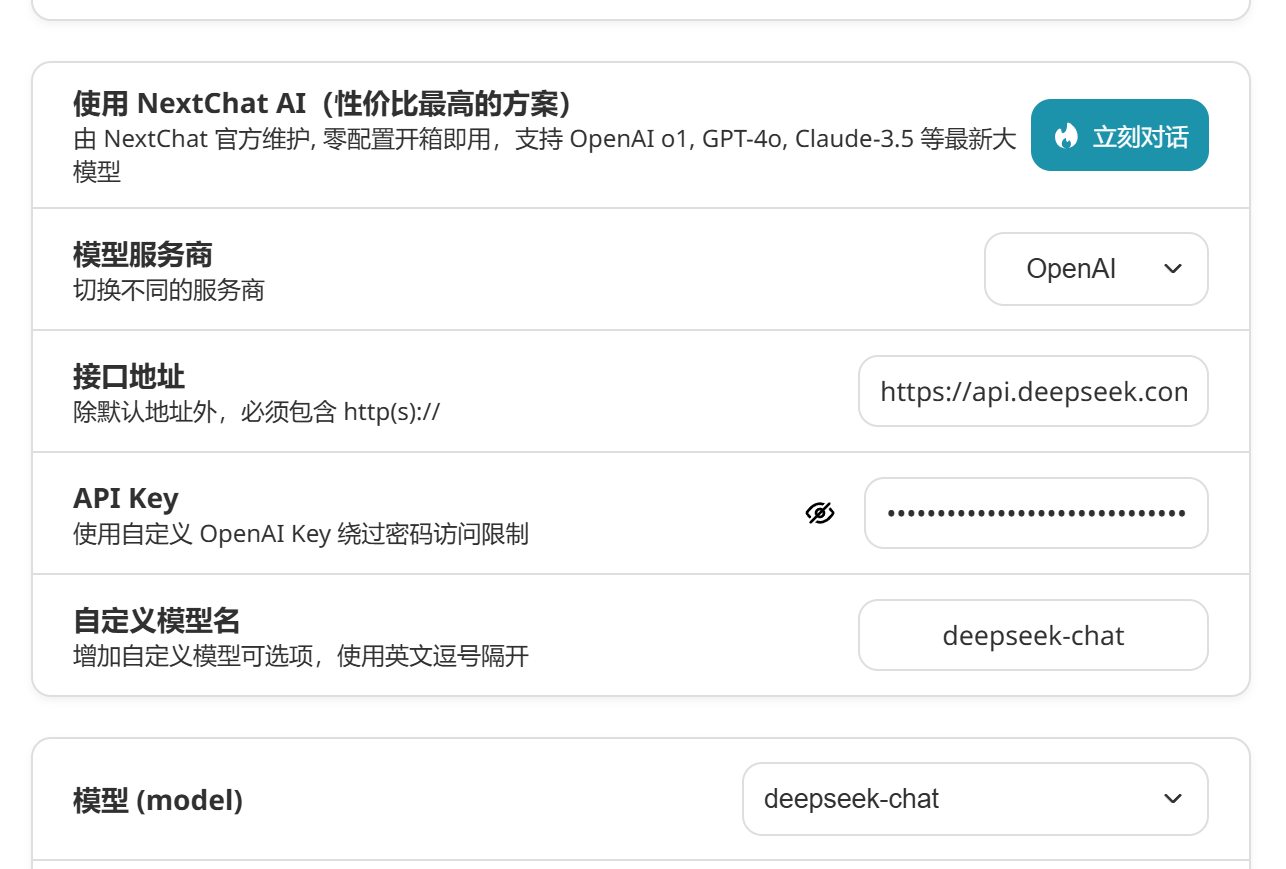Click the 接口地址 setting label
1286x869 pixels.
[129, 376]
